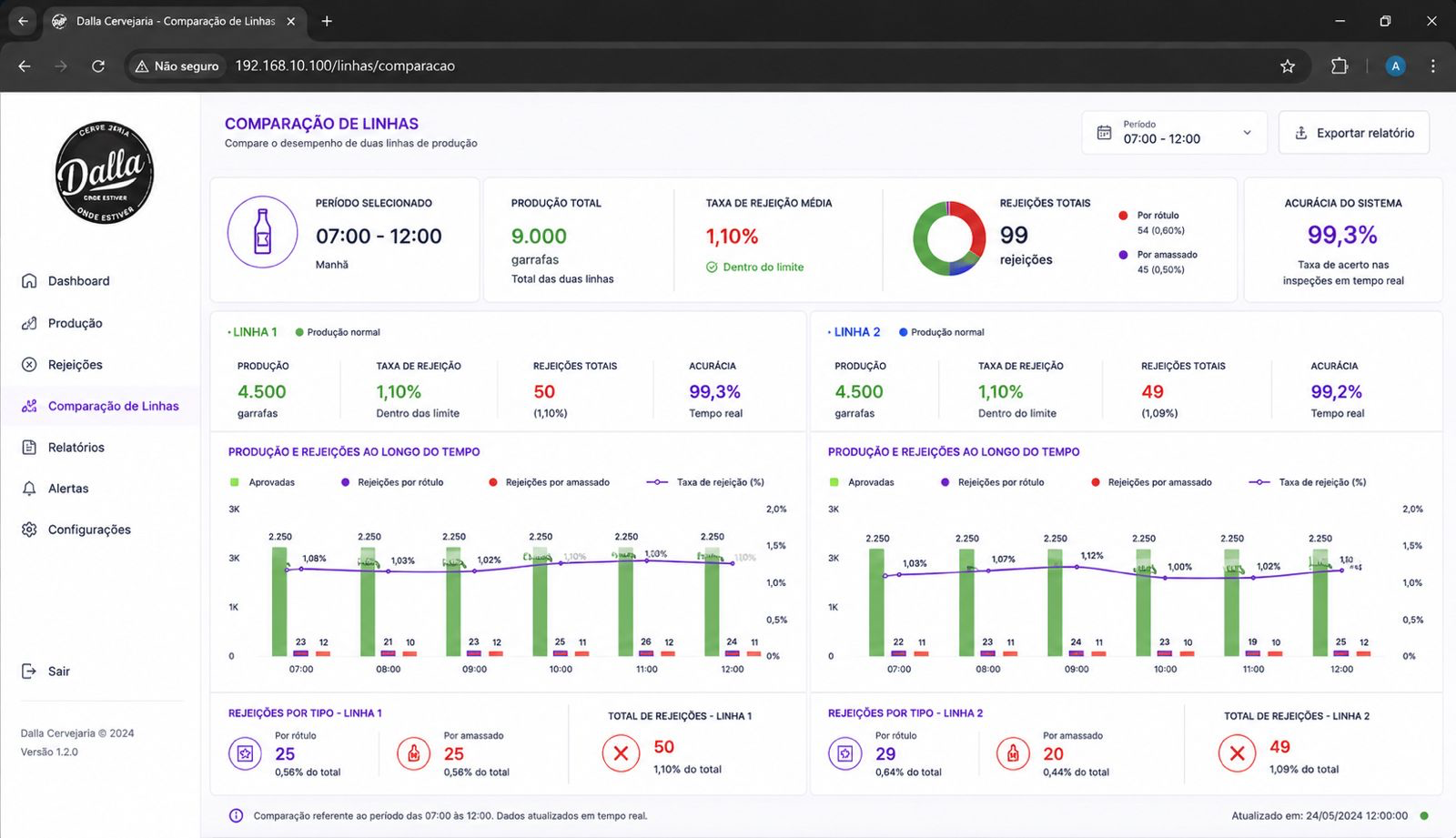Click the browser address bar URL

pos(345,66)
